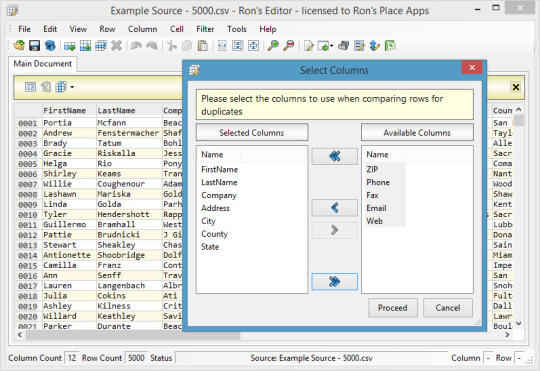Click the grey X delete icon
The height and width of the screenshot is (371, 540).
[116, 45]
